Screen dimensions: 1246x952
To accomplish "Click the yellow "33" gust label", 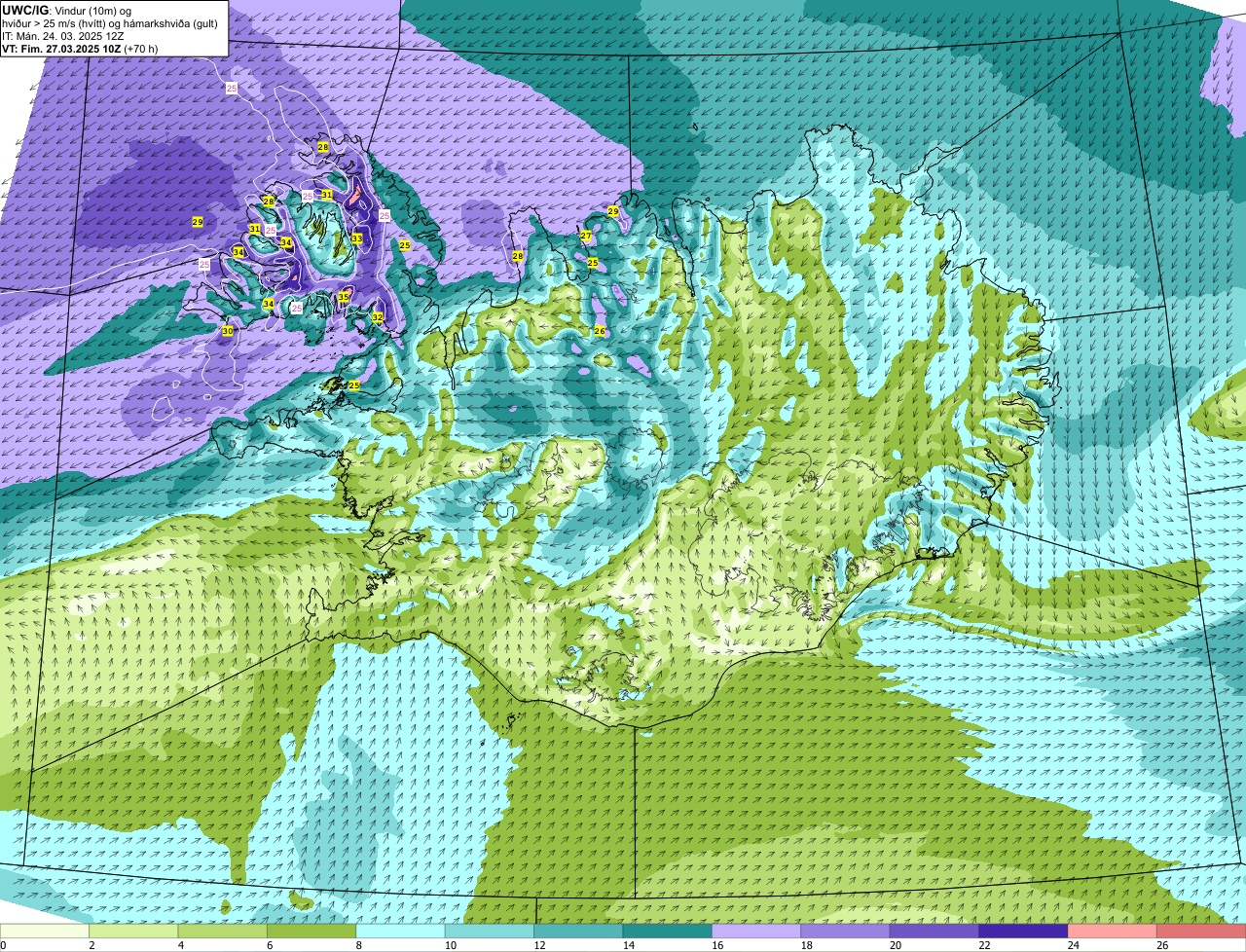I will [x=357, y=238].
